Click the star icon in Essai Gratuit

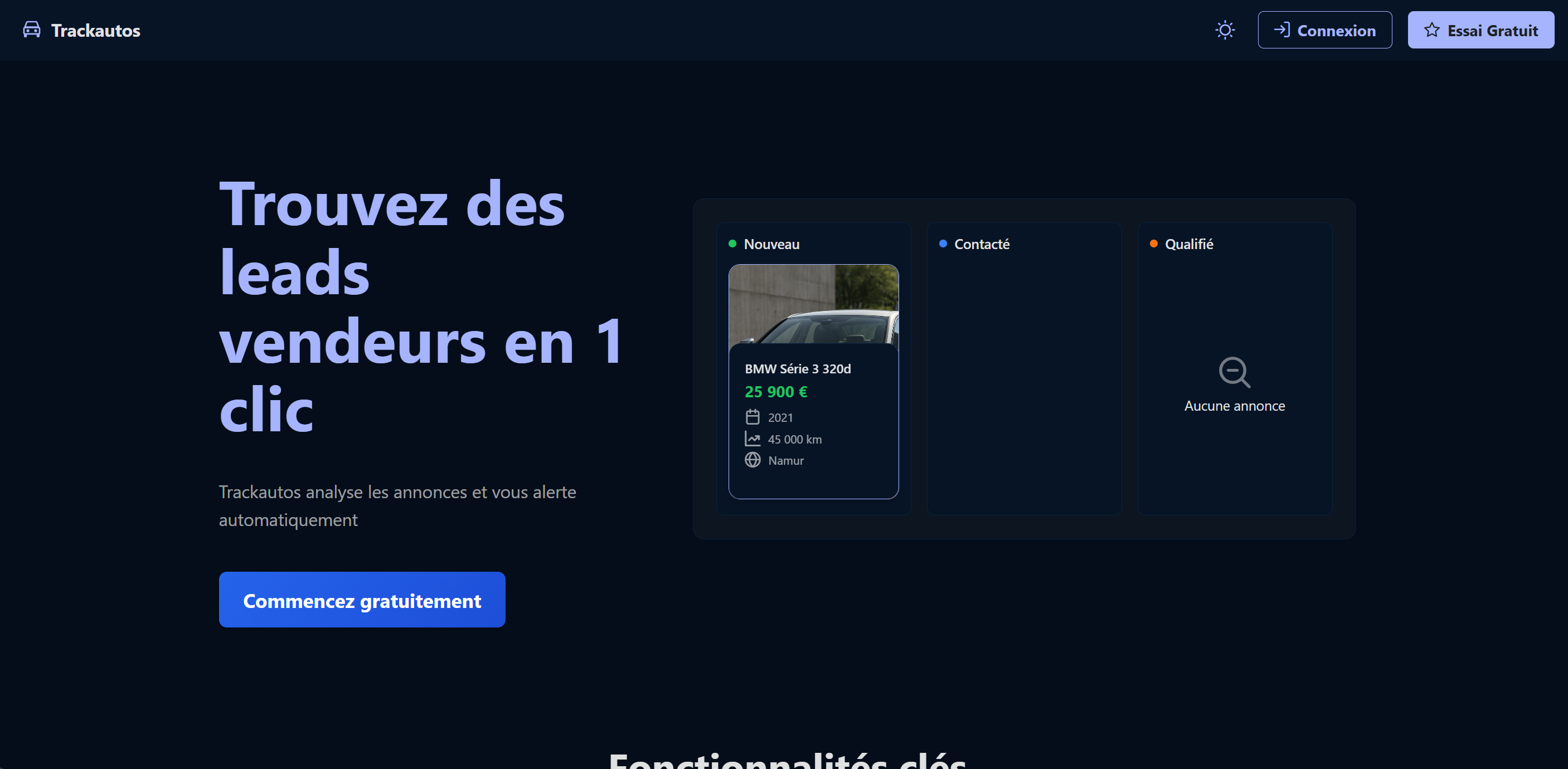(1431, 30)
